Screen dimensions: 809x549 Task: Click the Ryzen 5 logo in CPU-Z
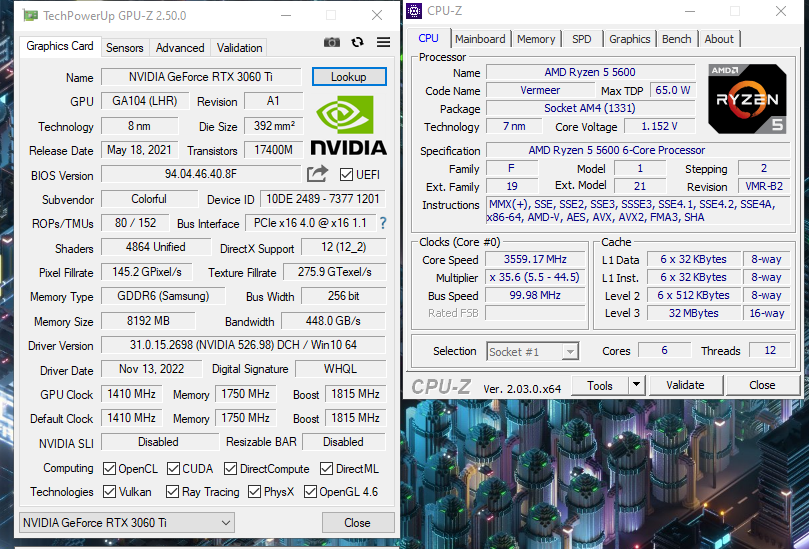(747, 99)
